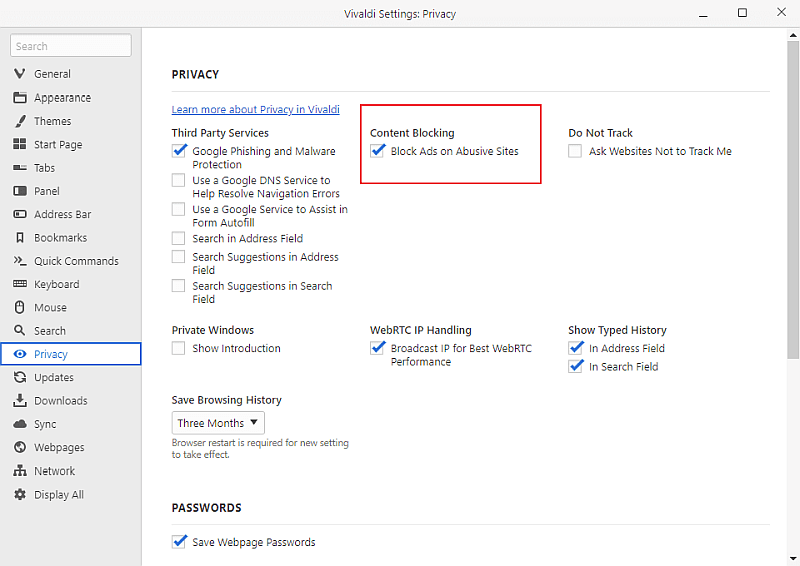Open Webpages settings label

click(x=59, y=448)
